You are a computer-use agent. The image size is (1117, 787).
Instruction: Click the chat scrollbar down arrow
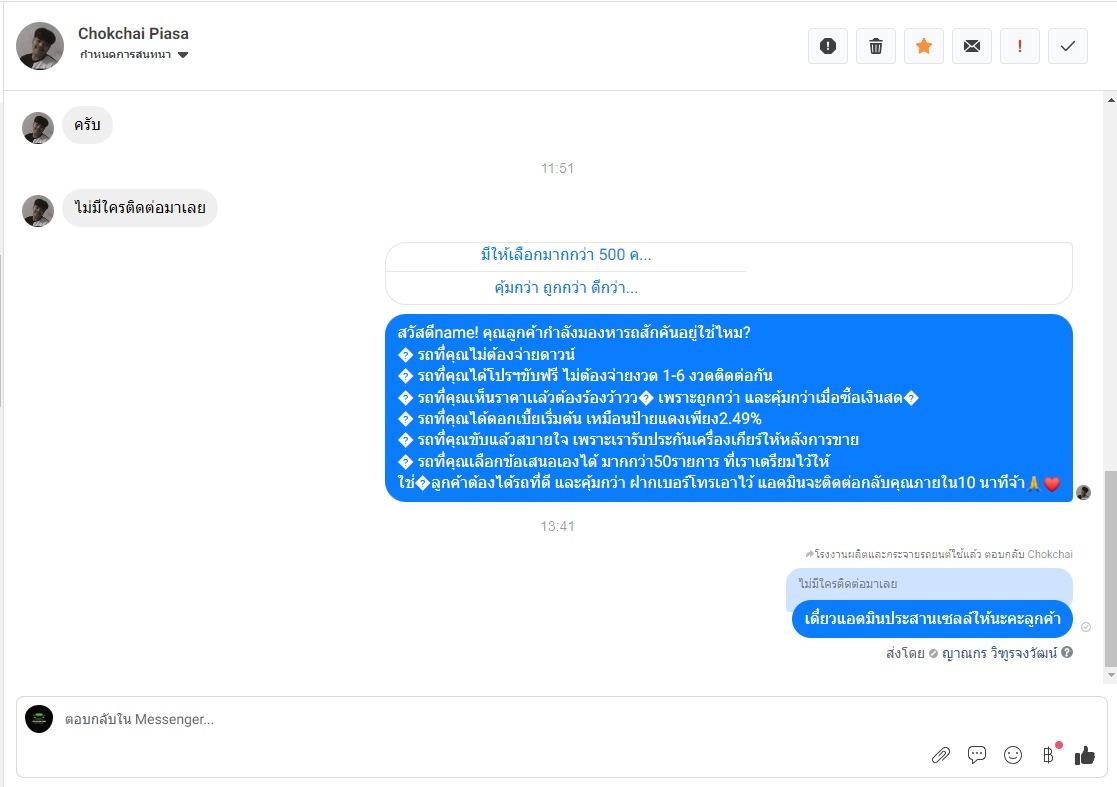[x=1111, y=674]
